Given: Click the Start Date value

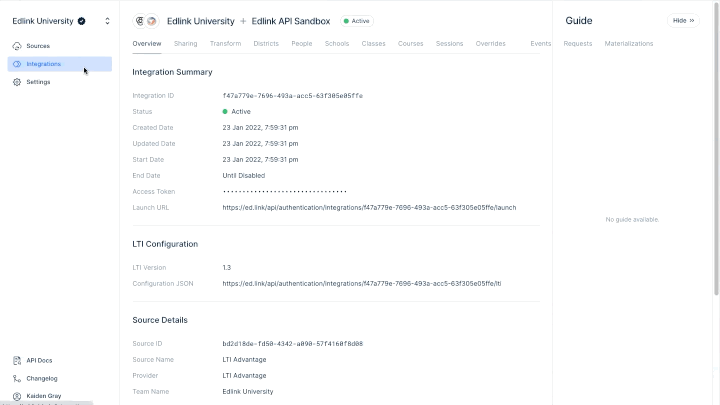Looking at the screenshot, I should (260, 160).
